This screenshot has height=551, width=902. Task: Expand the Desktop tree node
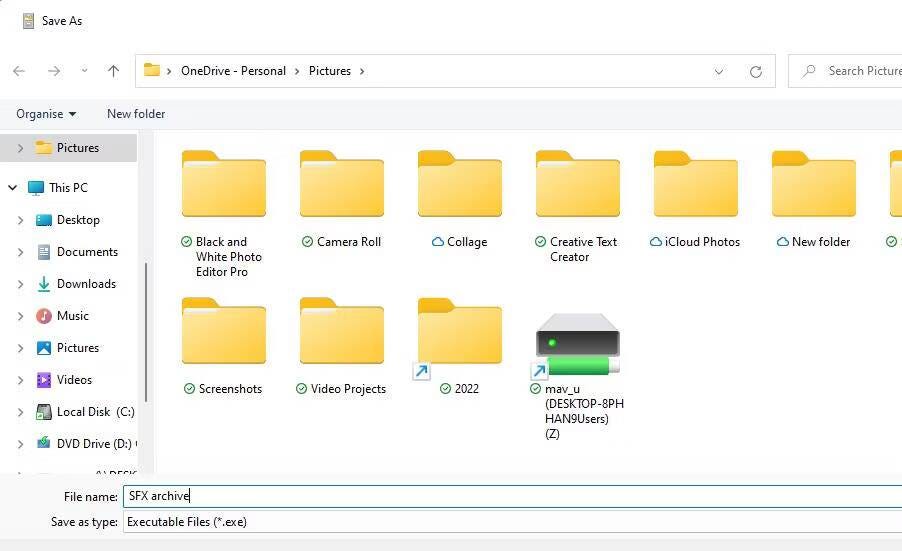point(21,220)
